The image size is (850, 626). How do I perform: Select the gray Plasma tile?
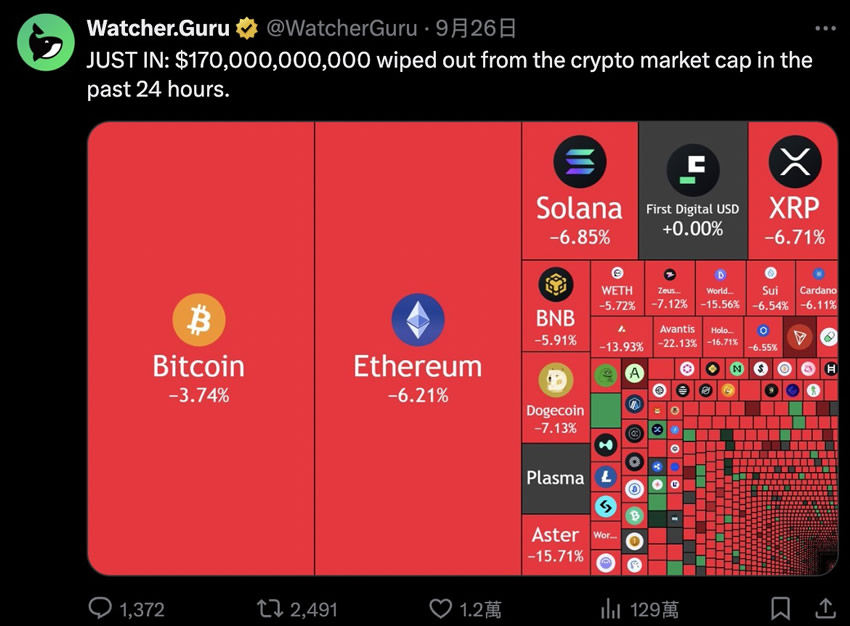556,478
